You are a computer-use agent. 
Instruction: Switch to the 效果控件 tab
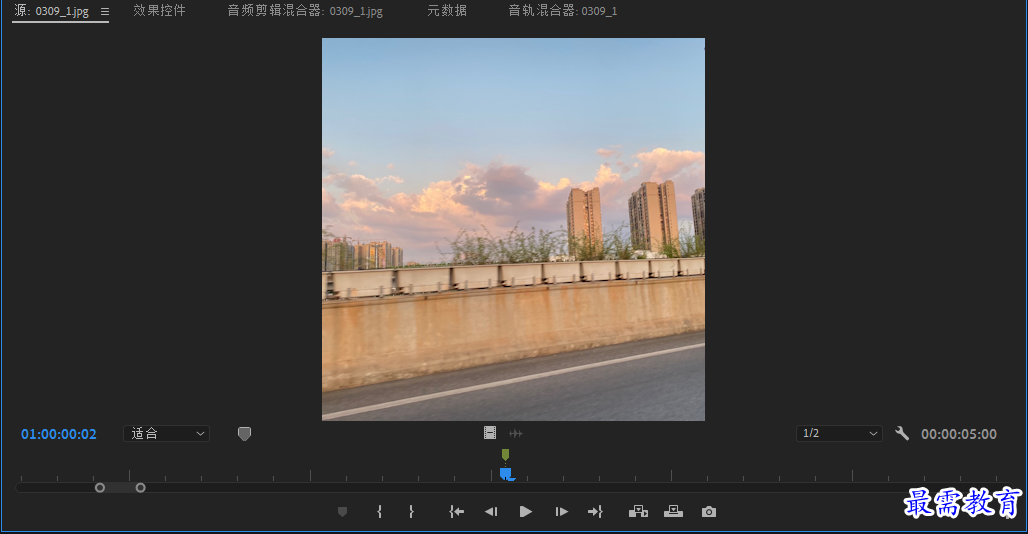click(159, 10)
